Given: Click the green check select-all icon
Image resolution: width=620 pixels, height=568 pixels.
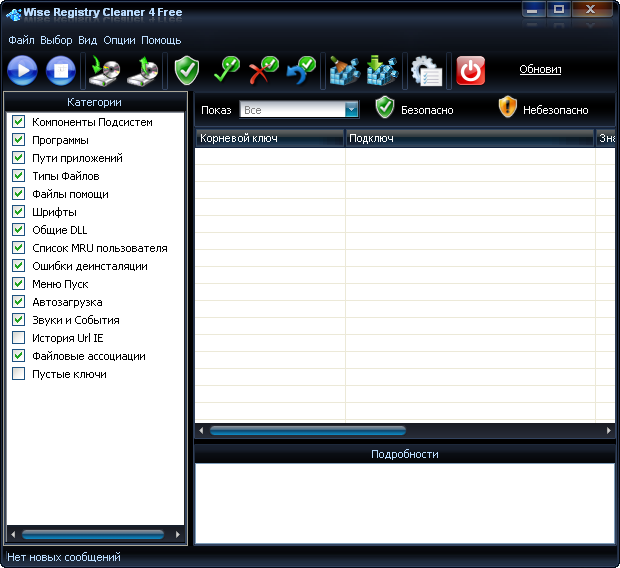Looking at the screenshot, I should coord(227,70).
